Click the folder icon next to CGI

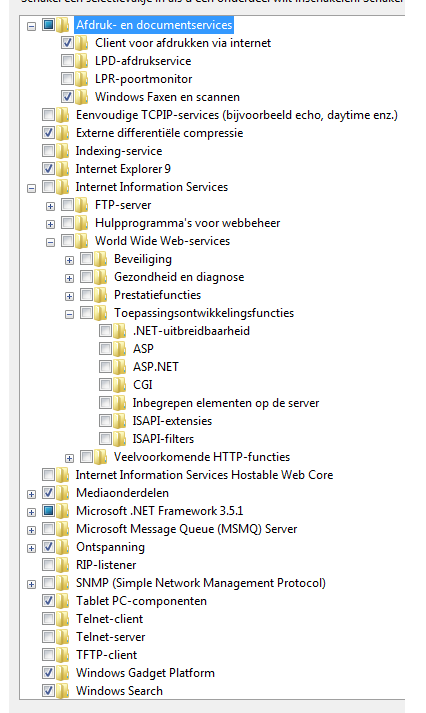click(120, 385)
